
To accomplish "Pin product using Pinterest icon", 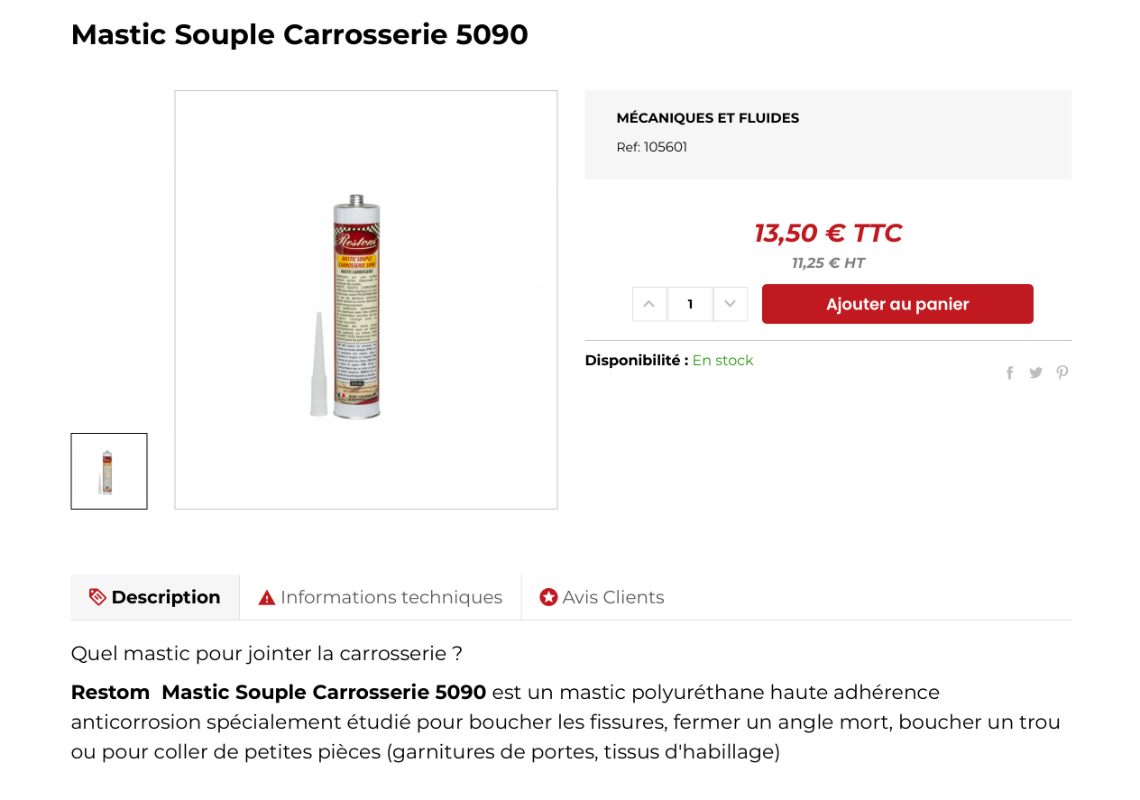I will 1062,373.
